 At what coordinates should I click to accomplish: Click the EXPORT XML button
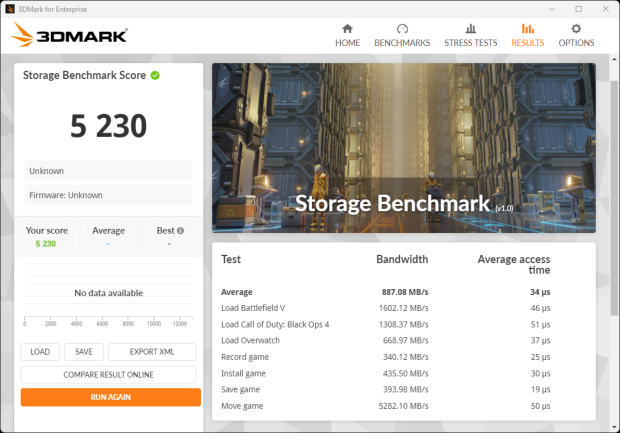pyautogui.click(x=152, y=352)
